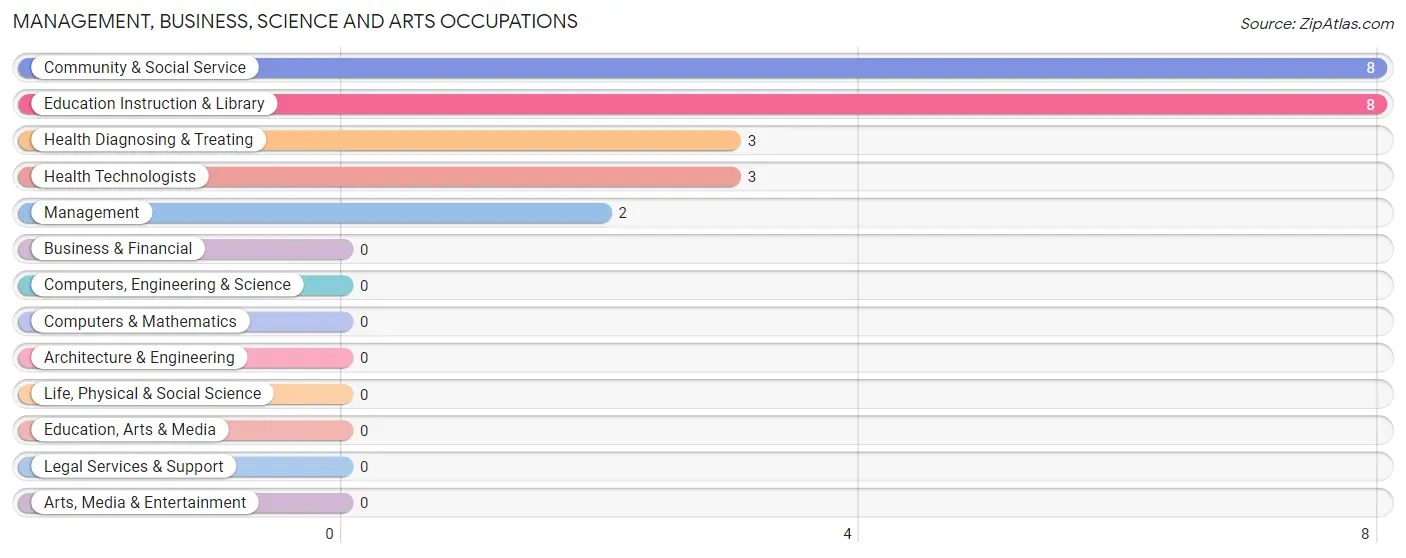Click the Arts, Media & Entertainment label
Viewport: 1406px width, 558px height.
point(145,503)
